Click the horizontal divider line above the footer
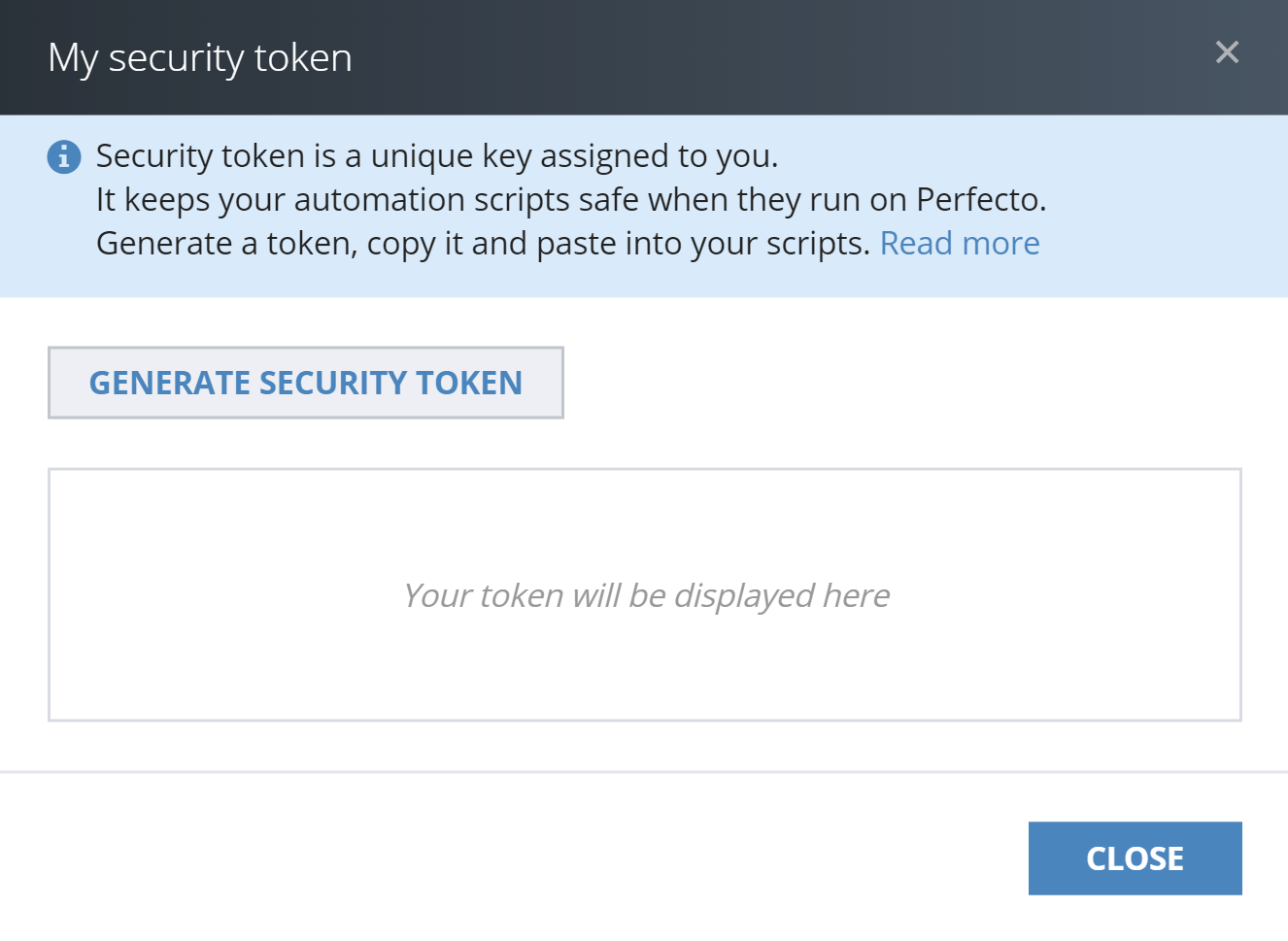This screenshot has width=1288, height=941. point(644,772)
